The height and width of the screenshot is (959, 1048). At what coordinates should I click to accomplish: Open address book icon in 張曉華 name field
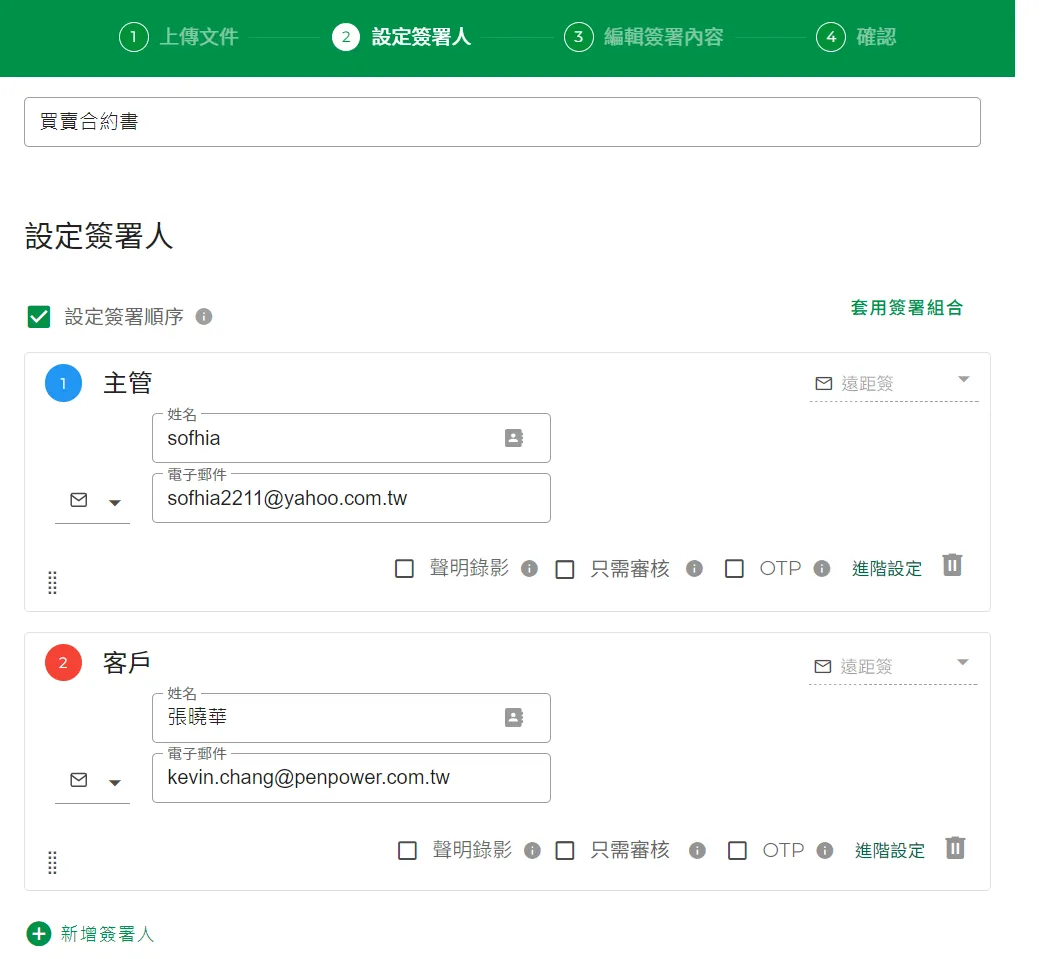coord(514,718)
